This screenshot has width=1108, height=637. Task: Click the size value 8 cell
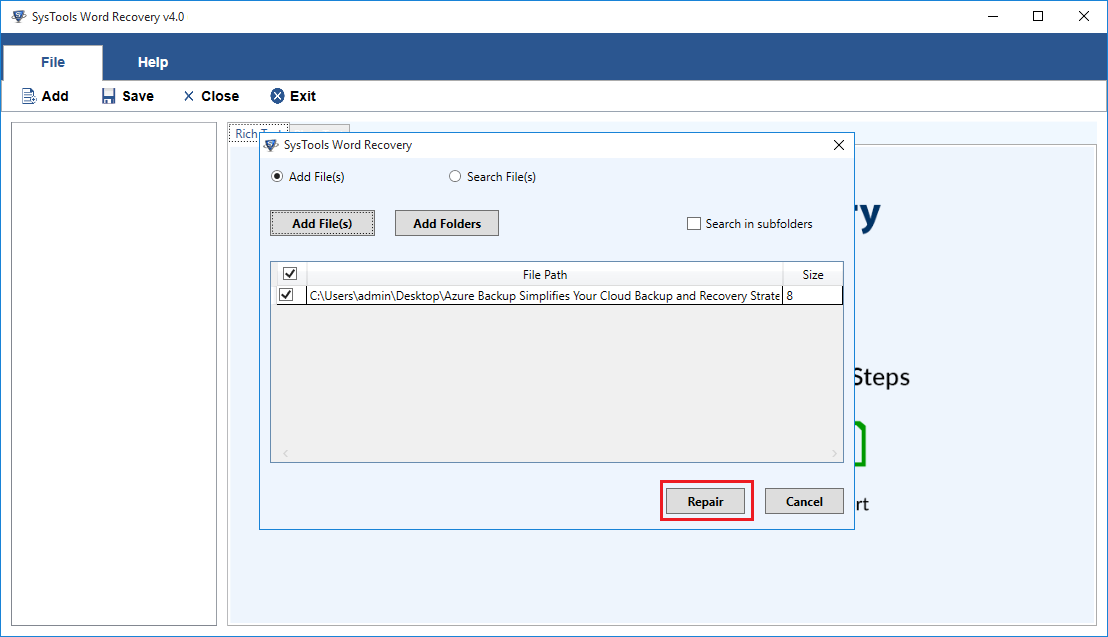click(x=813, y=296)
